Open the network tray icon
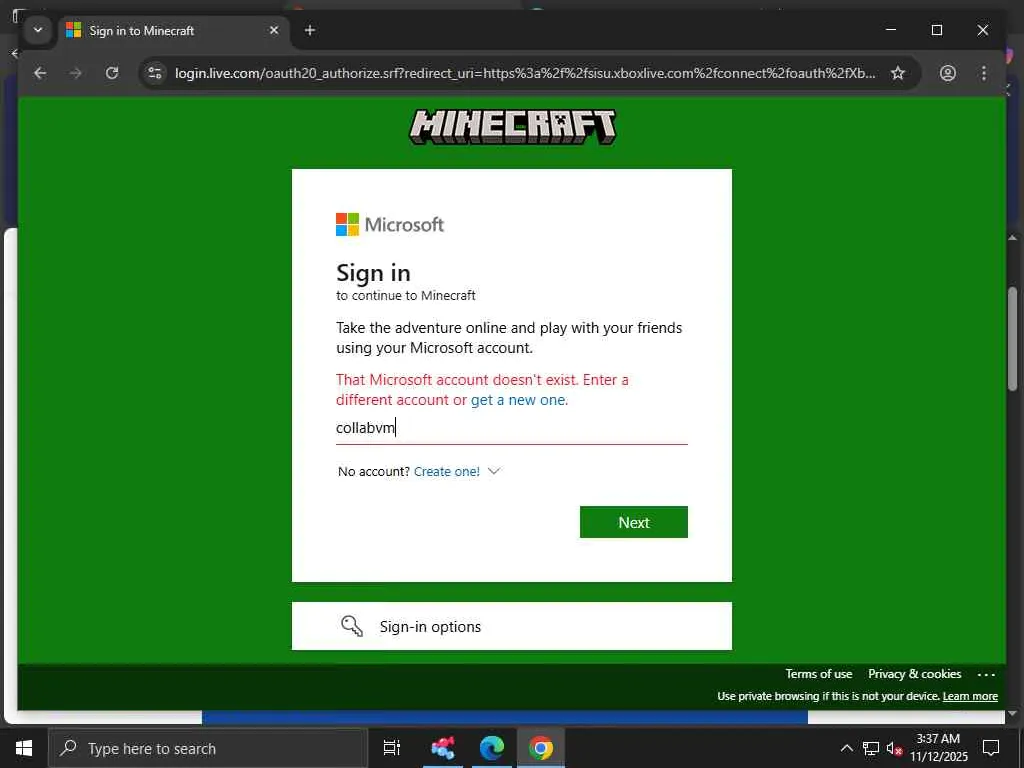The width and height of the screenshot is (1024, 768). (871, 748)
